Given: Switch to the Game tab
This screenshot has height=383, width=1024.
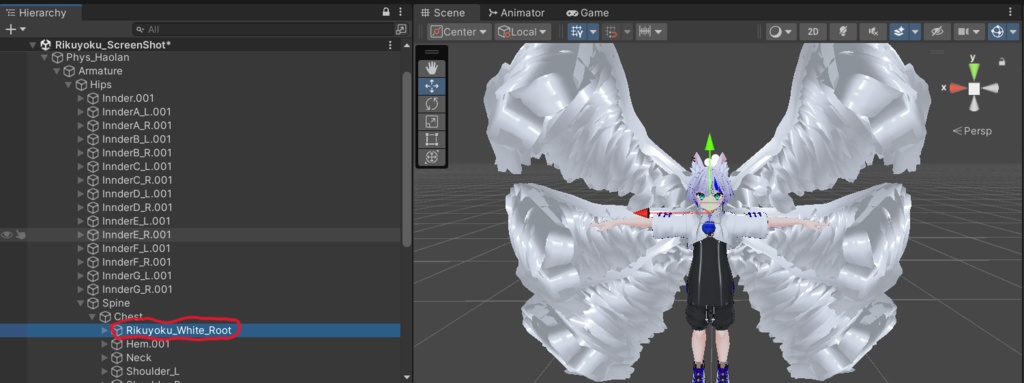Looking at the screenshot, I should [x=587, y=12].
